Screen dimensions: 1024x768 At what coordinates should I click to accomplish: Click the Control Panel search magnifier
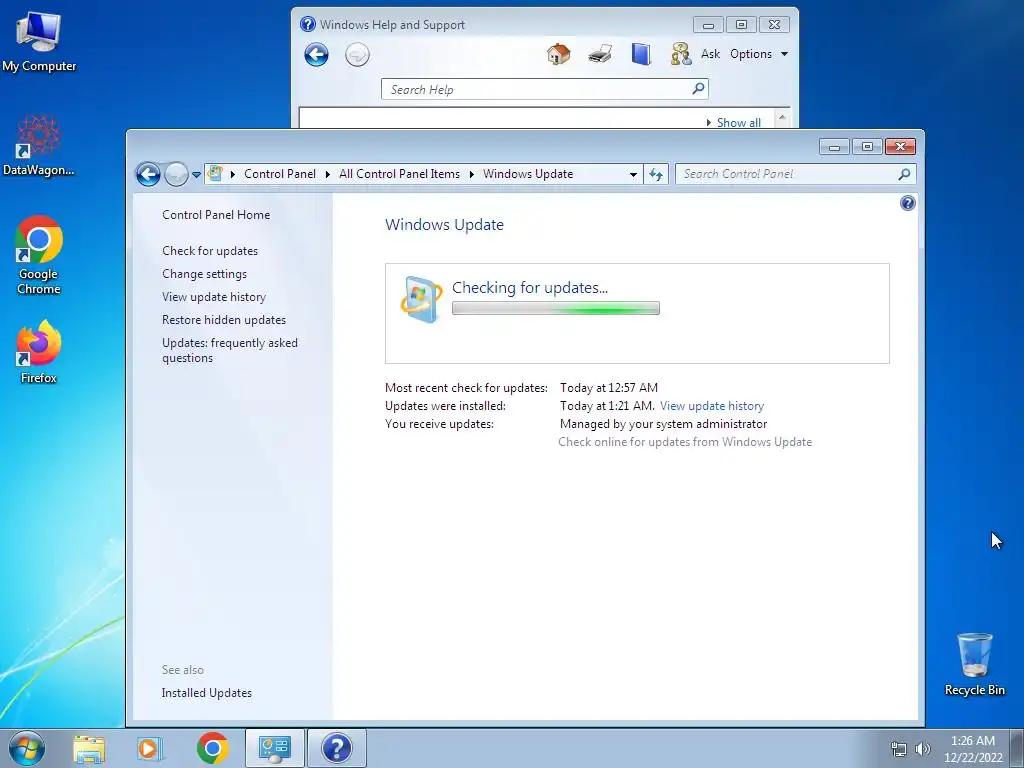tap(904, 174)
